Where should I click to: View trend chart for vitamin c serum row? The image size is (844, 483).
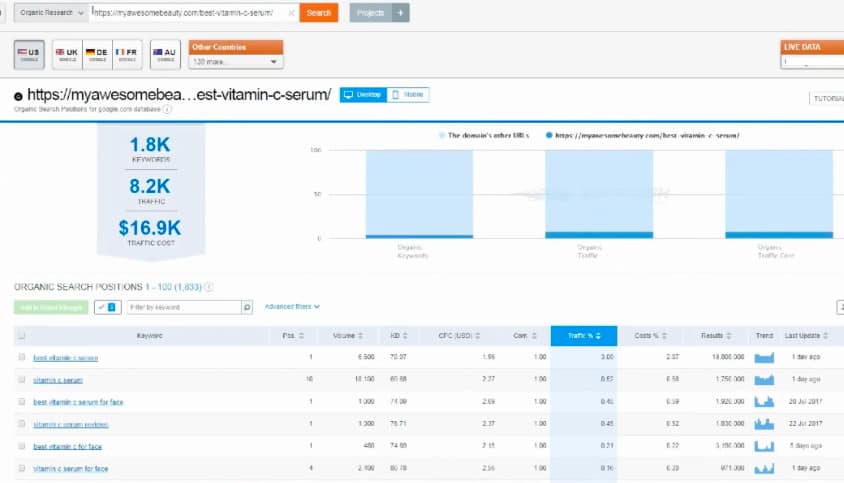[764, 380]
